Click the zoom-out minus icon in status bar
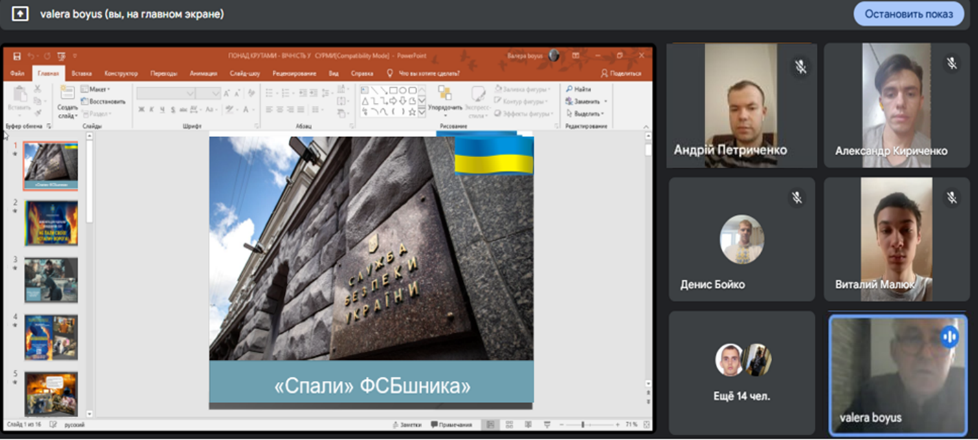 [563, 424]
